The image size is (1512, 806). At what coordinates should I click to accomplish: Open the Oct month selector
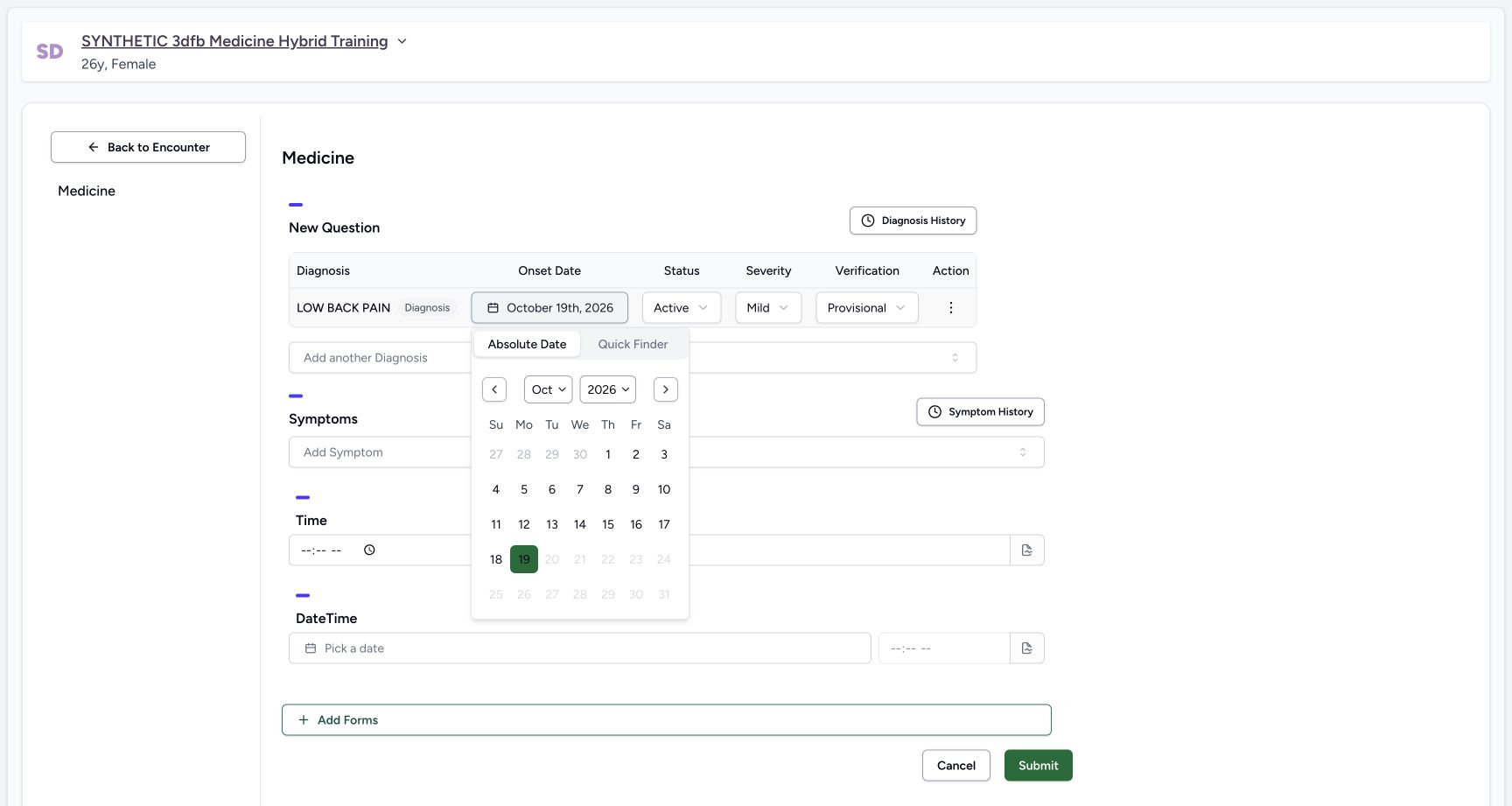coord(549,389)
